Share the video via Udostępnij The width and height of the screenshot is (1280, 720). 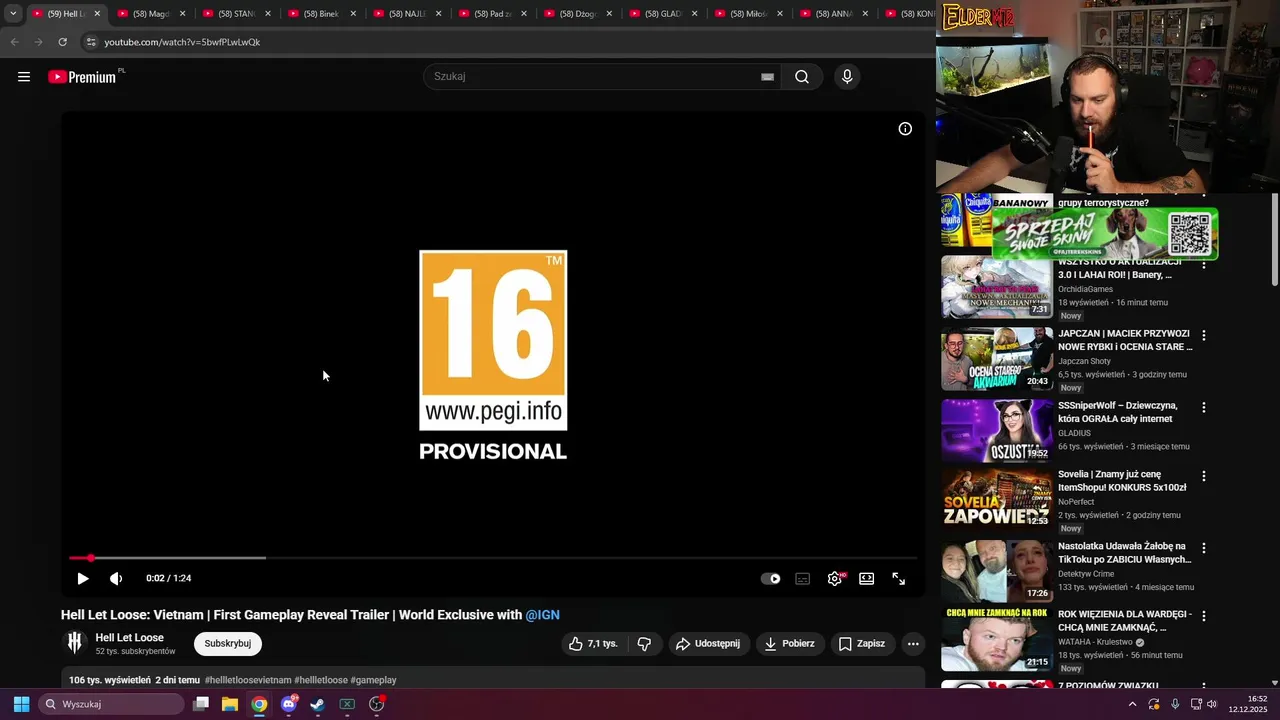pyautogui.click(x=708, y=644)
